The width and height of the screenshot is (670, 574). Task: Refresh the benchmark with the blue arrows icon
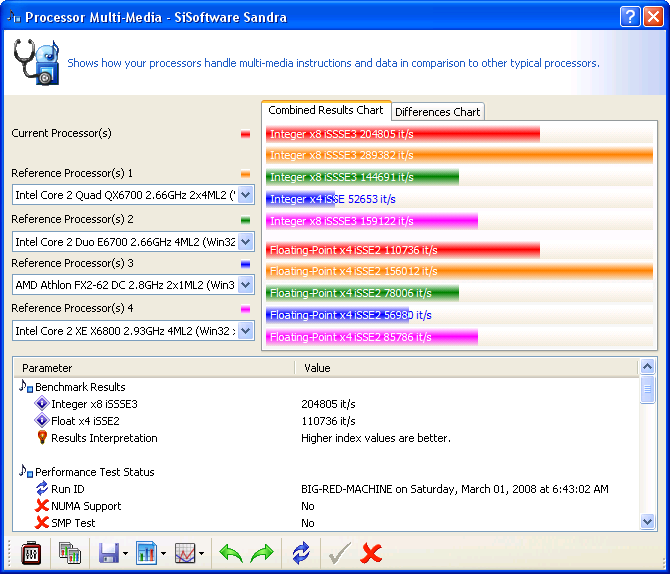tap(301, 553)
